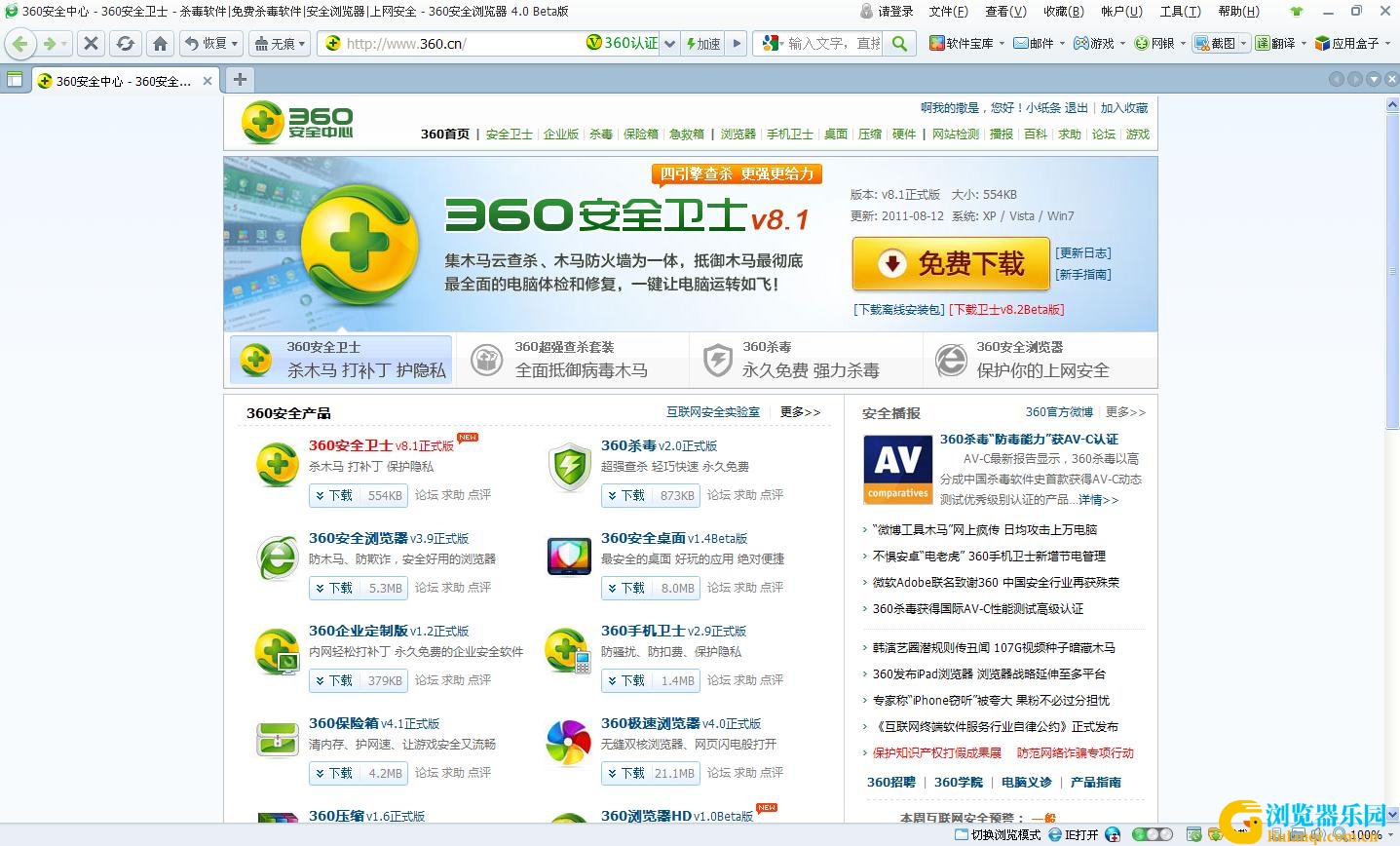
Task: Click the 加速 acceleration button
Action: coord(703,44)
